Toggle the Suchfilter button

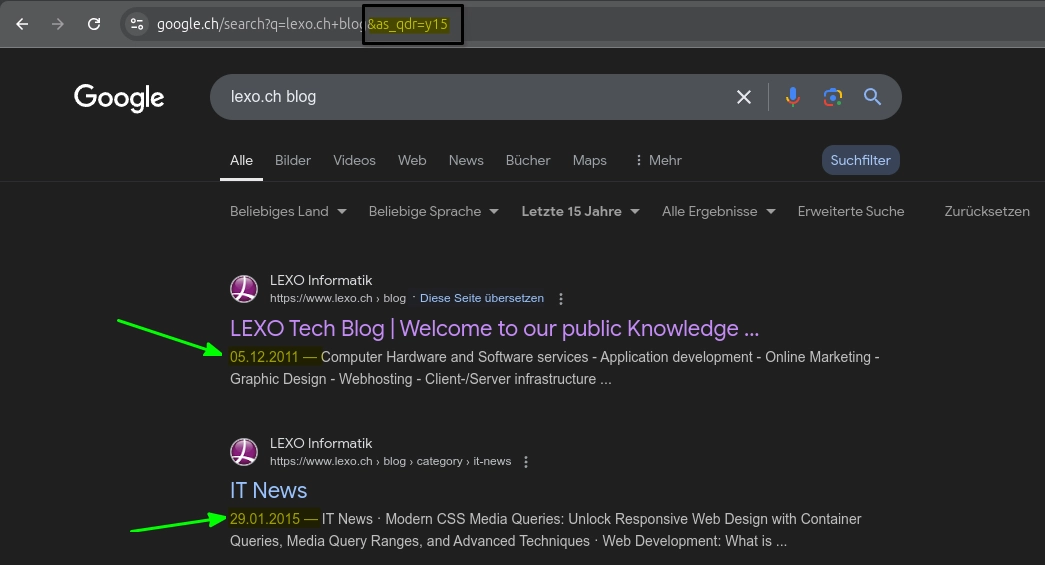tap(860, 161)
